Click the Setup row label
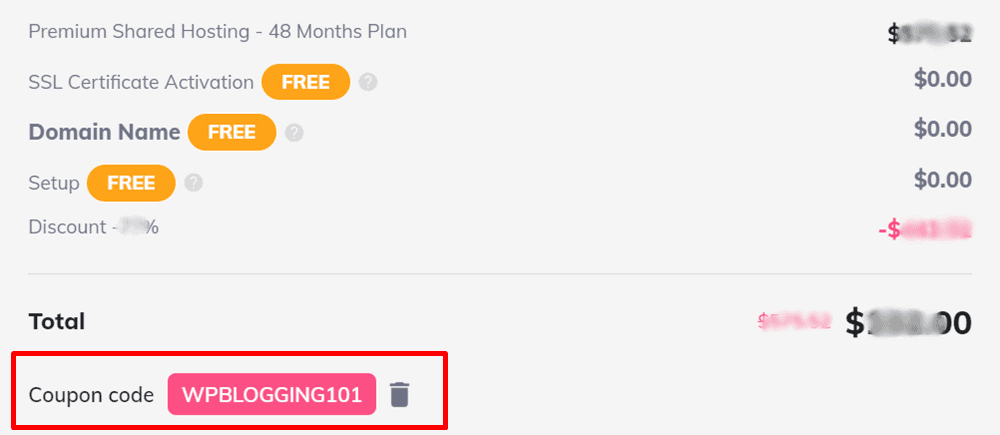This screenshot has width=1000, height=435. [x=54, y=184]
